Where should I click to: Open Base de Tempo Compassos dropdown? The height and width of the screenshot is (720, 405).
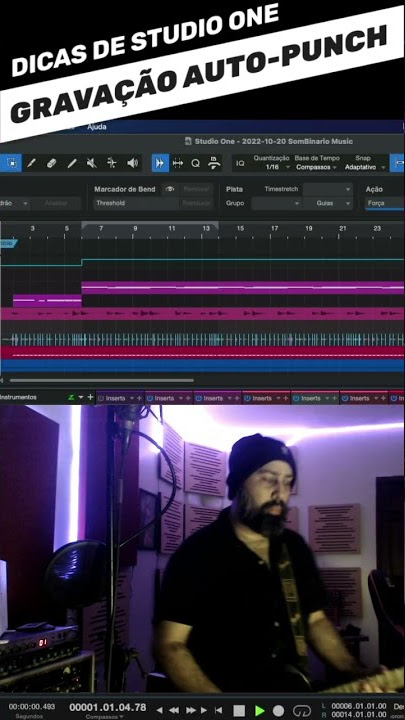pyautogui.click(x=316, y=167)
